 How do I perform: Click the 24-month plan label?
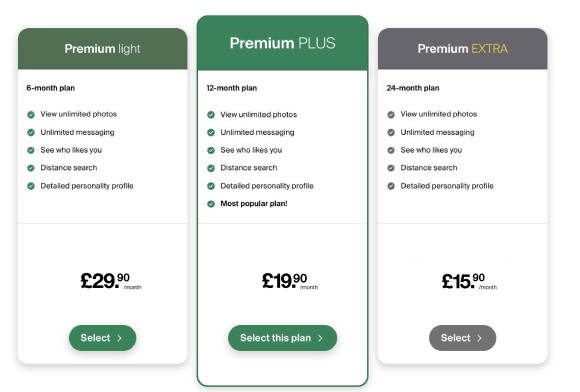tap(413, 88)
